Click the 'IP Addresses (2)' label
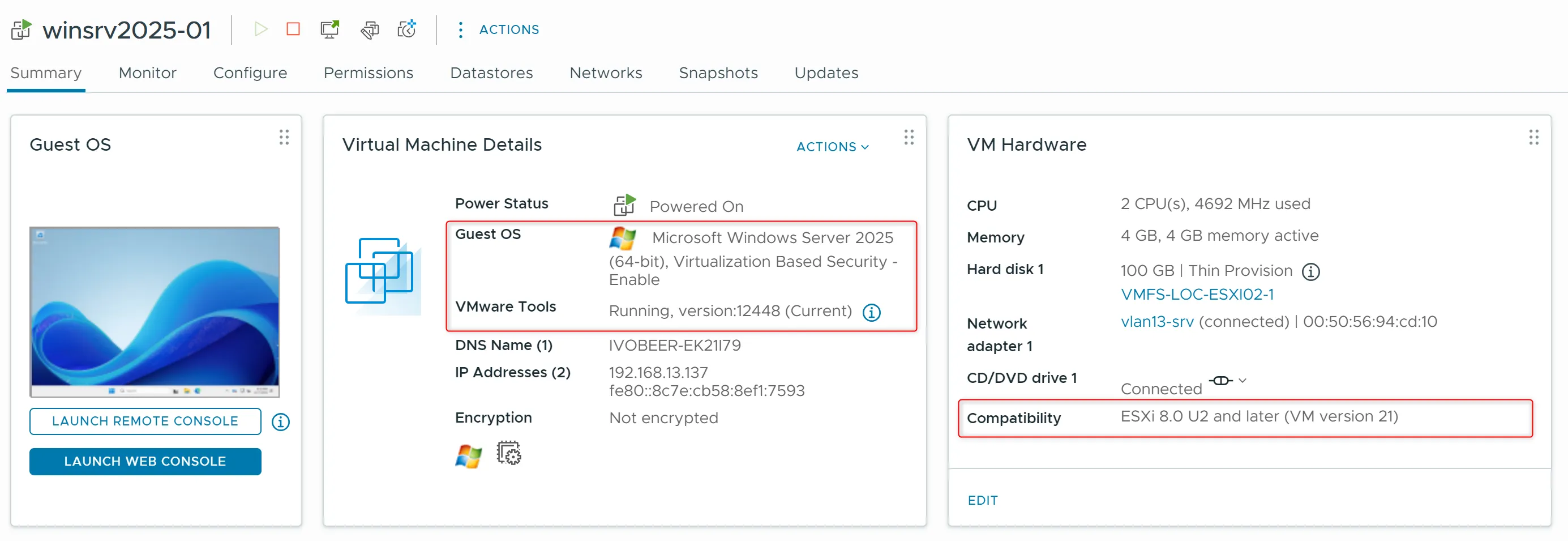This screenshot has height=541, width=1568. [x=512, y=373]
